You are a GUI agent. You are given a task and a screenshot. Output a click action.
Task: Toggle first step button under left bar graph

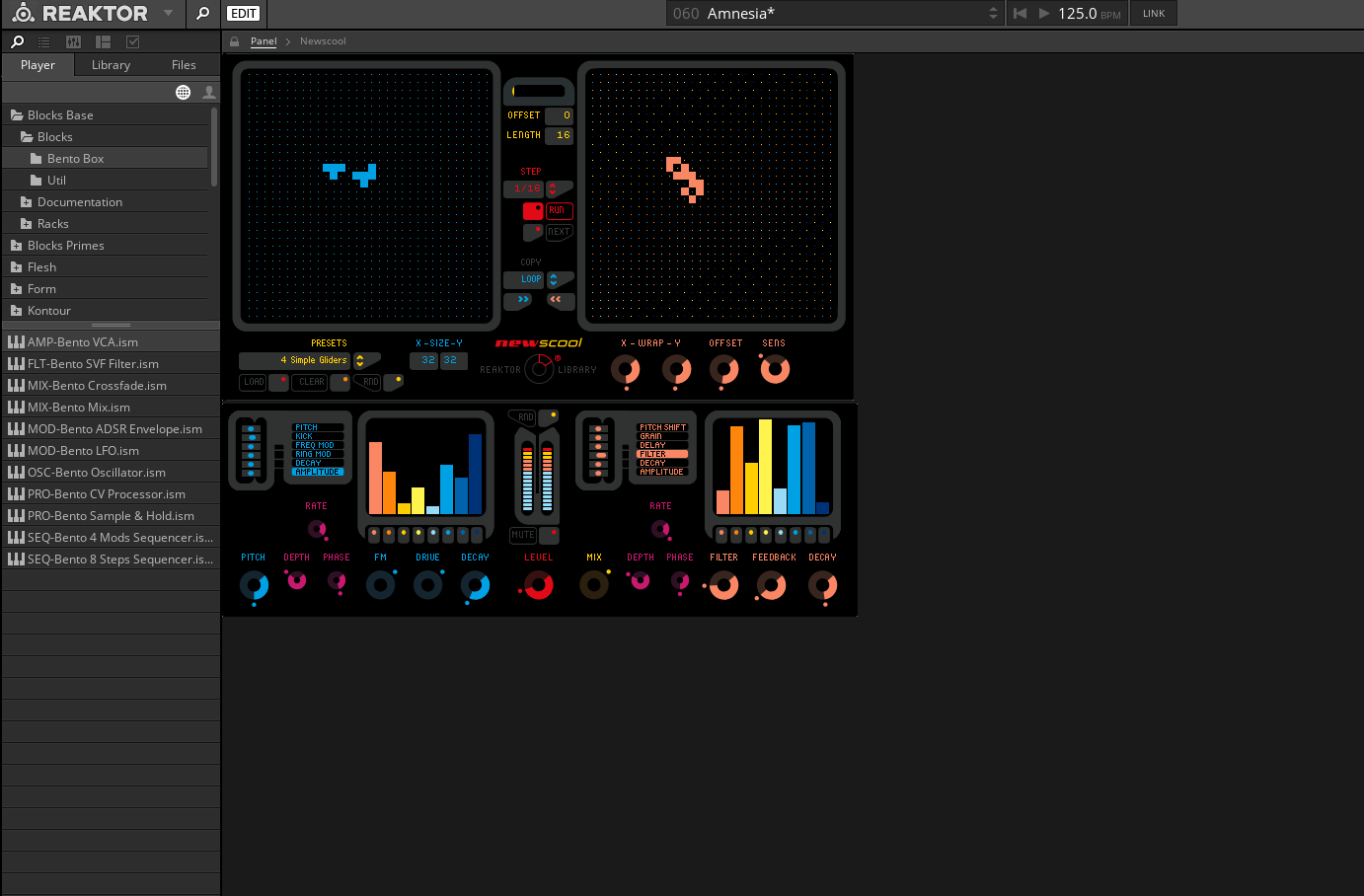(374, 534)
